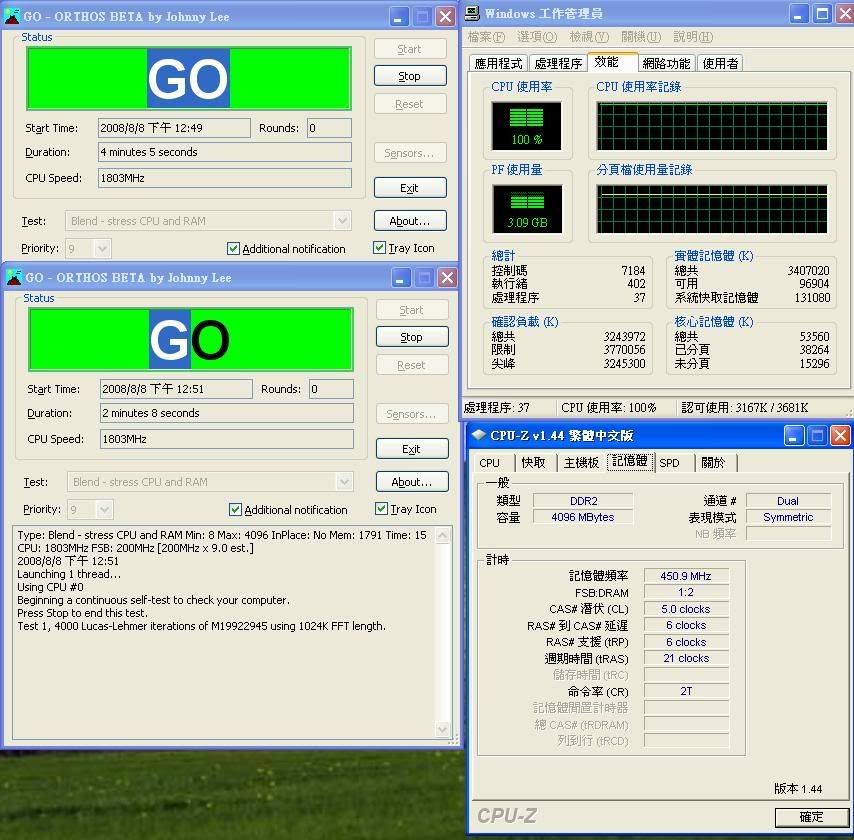Stop the test in top ORTHOS window

click(x=410, y=76)
